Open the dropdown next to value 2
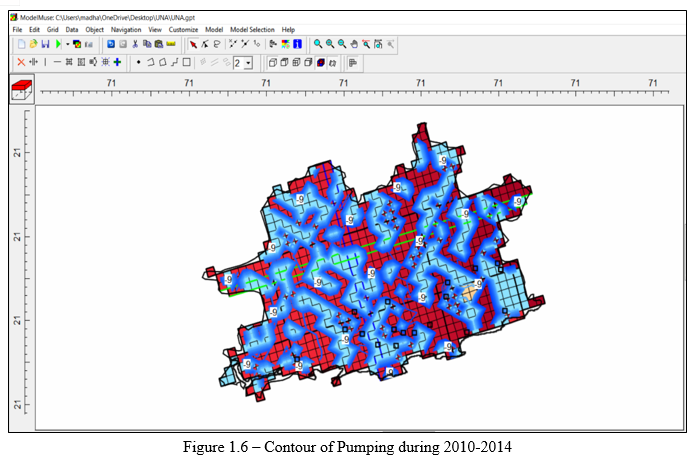The image size is (696, 462). pos(249,63)
